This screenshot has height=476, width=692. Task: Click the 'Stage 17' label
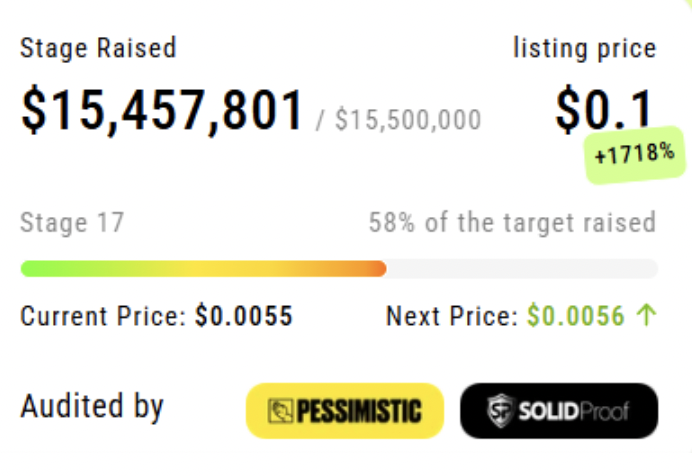[72, 222]
